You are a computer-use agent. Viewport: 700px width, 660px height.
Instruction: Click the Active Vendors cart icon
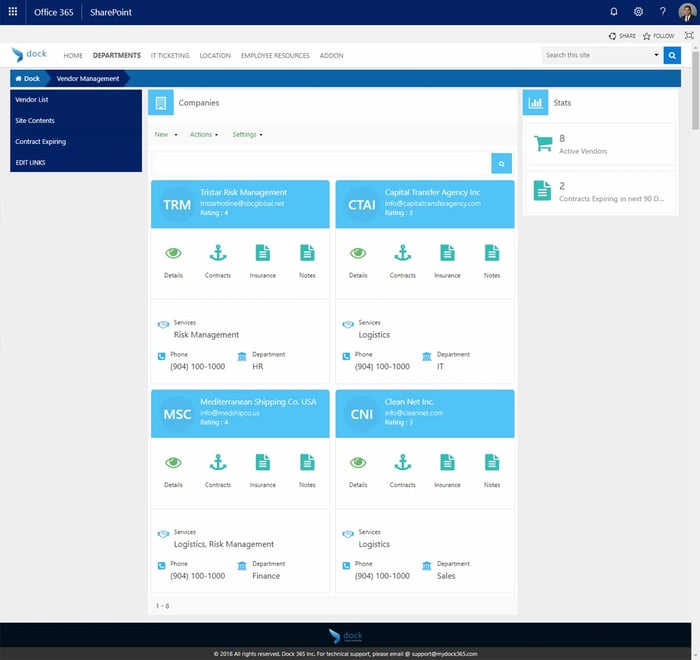[x=543, y=144]
